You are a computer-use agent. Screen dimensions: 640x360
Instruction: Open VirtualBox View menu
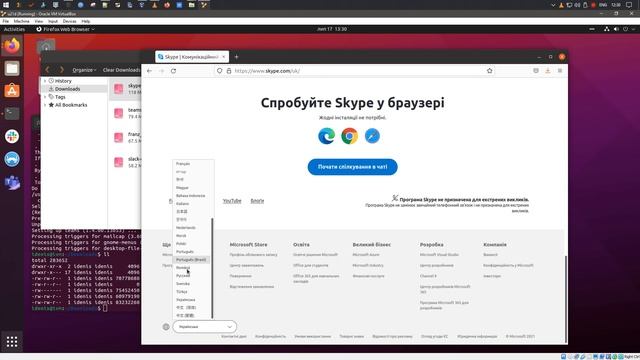coord(39,21)
